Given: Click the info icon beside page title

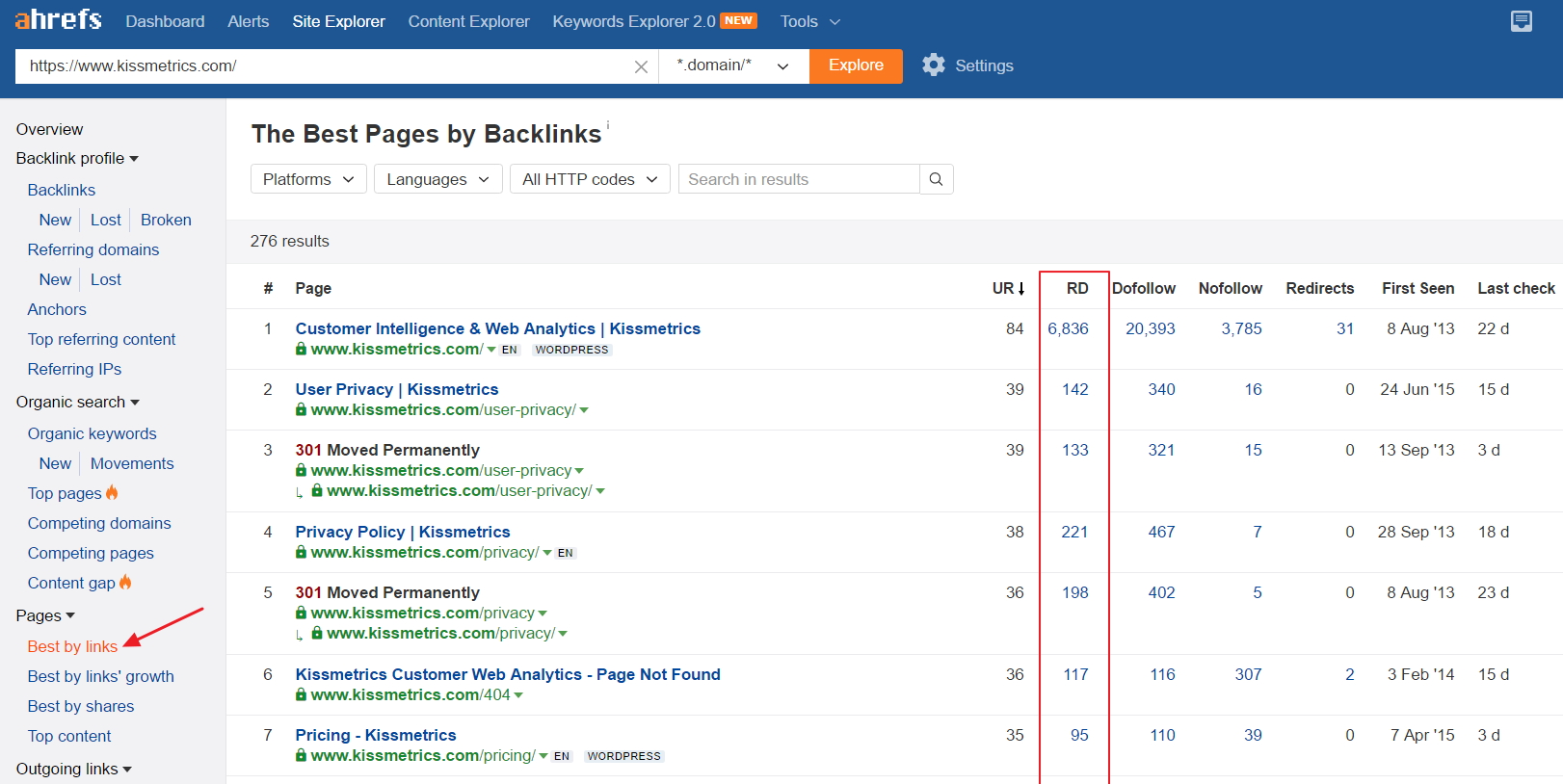Looking at the screenshot, I should (608, 124).
